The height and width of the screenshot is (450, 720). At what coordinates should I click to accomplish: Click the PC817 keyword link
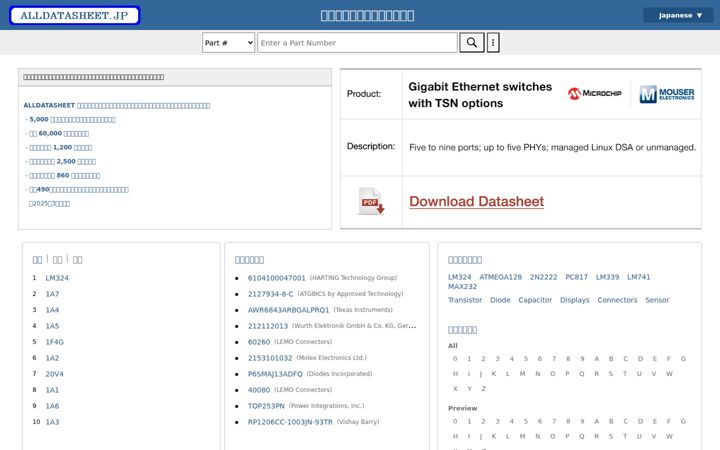pos(576,277)
